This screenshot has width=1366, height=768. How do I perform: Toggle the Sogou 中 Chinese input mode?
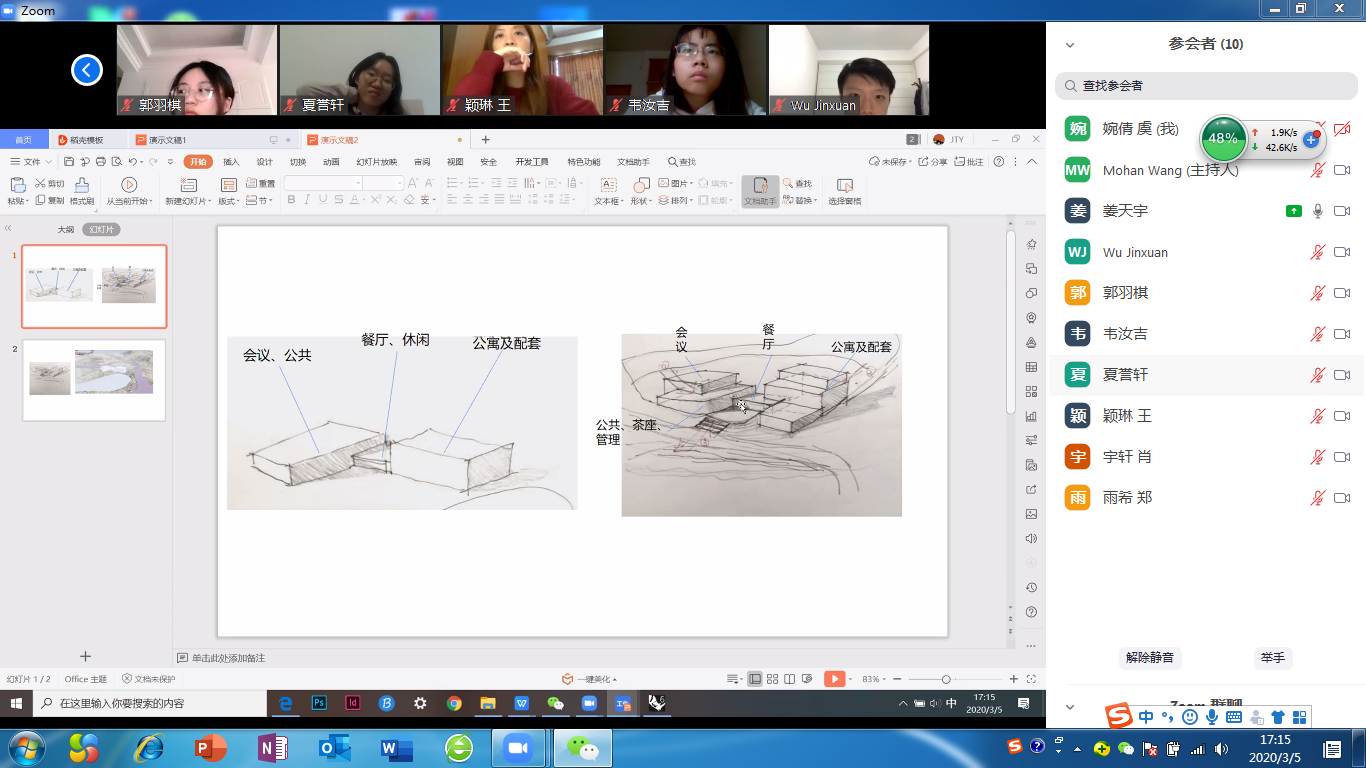1146,717
